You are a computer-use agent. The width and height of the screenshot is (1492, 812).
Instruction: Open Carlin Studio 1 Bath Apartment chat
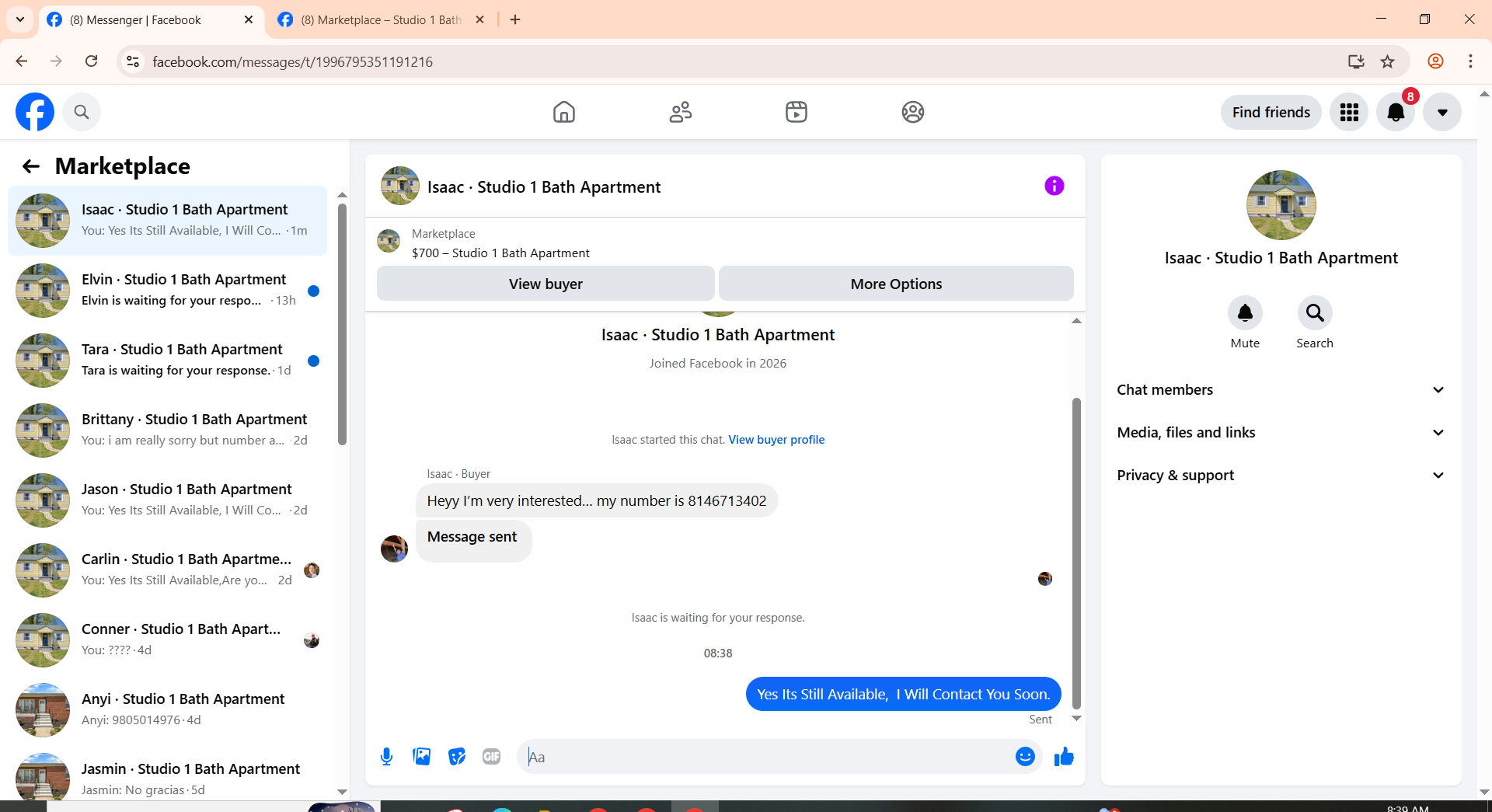point(167,570)
